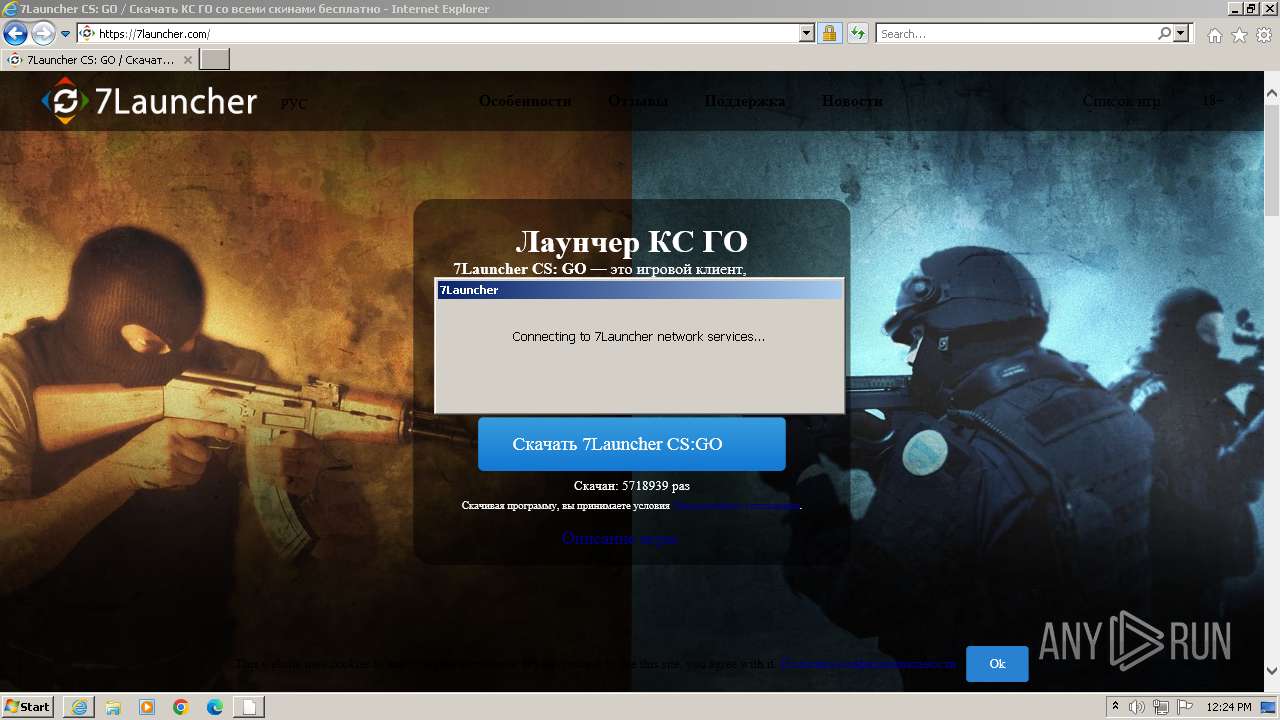Open the volume speaker tray icon

[x=1138, y=707]
